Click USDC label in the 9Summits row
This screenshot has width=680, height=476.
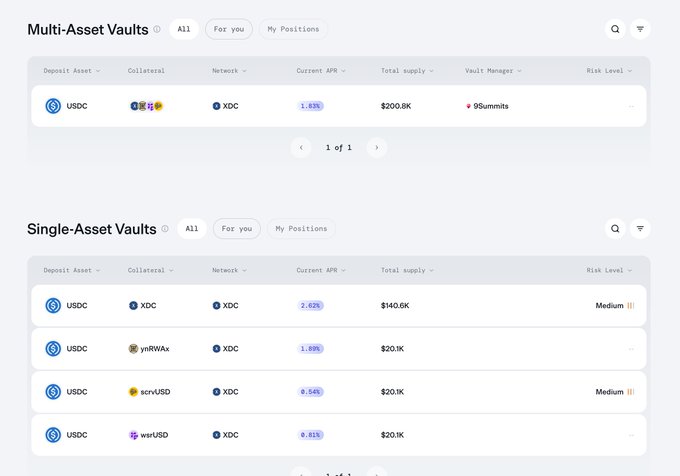(77, 106)
